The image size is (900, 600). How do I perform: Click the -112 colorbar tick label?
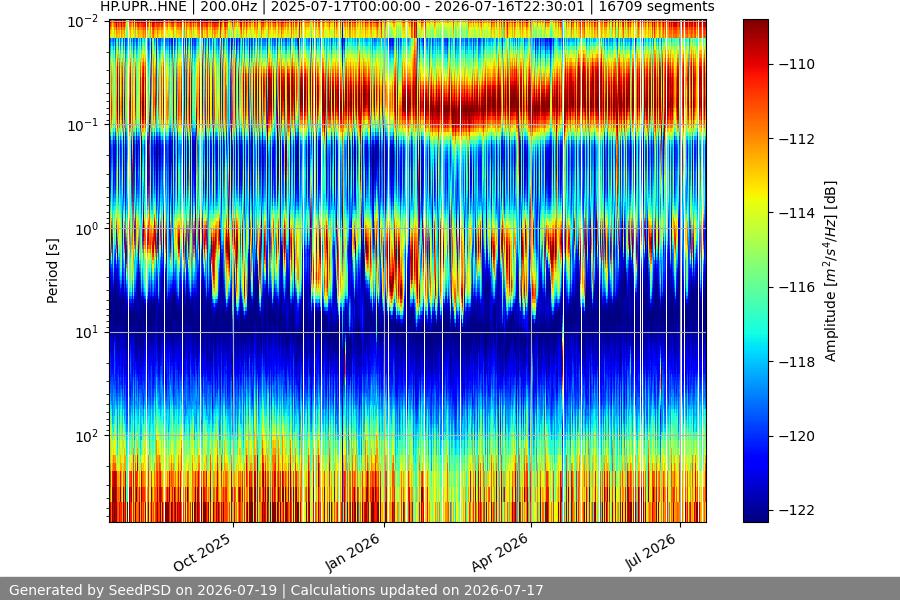coord(797,139)
